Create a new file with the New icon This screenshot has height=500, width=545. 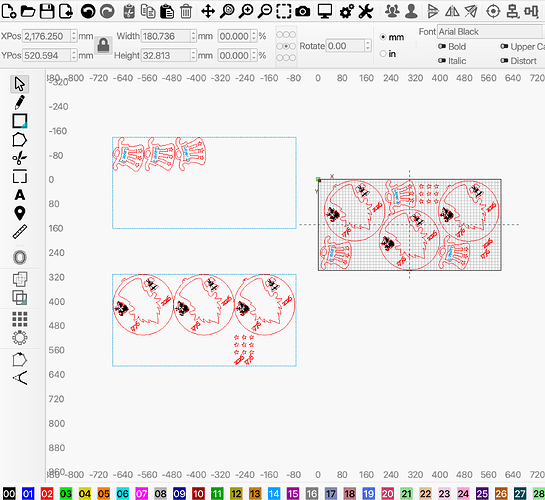pyautogui.click(x=9, y=11)
